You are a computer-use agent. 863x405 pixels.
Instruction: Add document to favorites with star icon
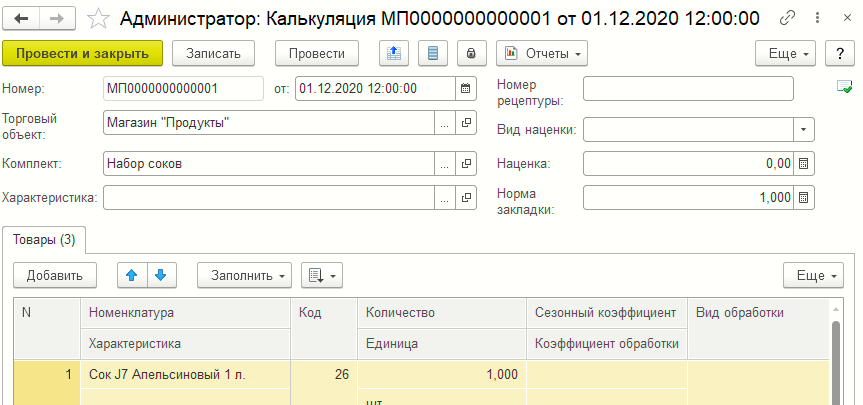[x=98, y=18]
